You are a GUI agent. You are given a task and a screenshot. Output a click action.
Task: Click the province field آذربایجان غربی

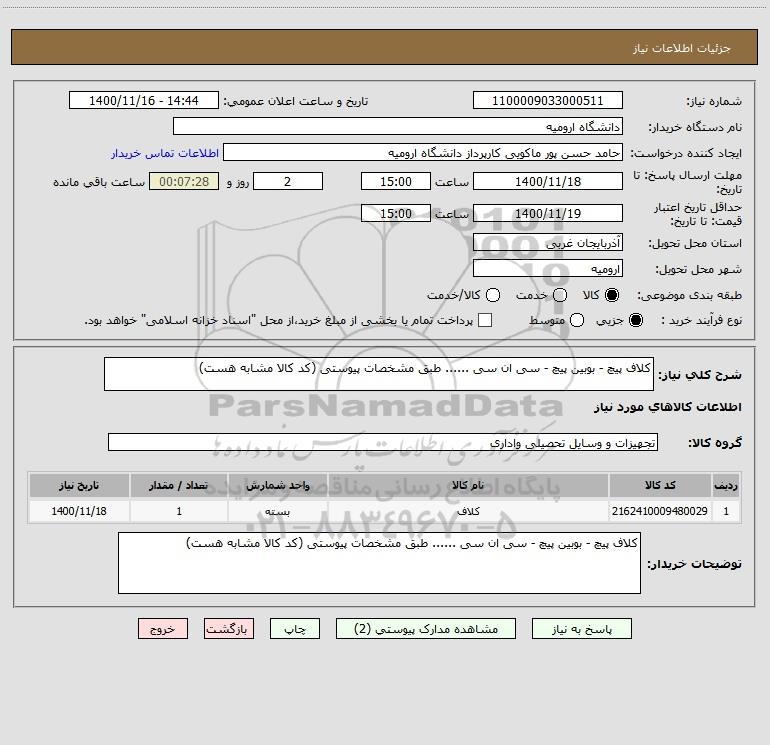pos(548,242)
